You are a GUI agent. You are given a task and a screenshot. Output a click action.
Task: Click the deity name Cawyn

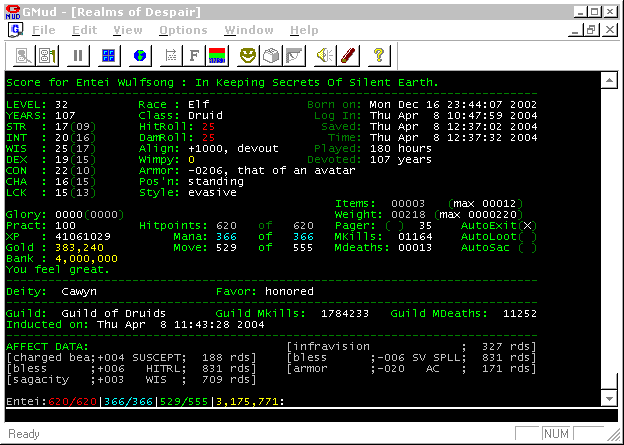tap(79, 291)
